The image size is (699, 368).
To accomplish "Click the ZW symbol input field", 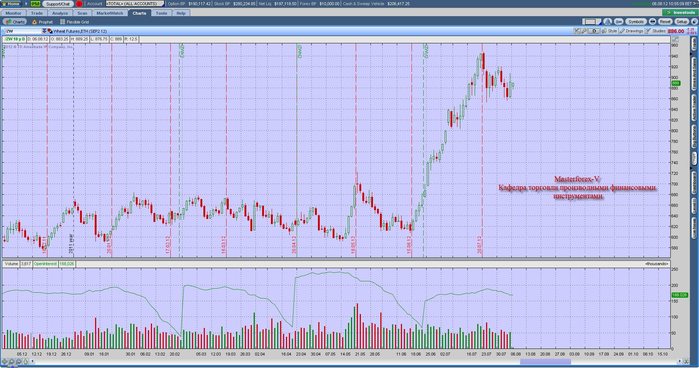I will pyautogui.click(x=23, y=31).
